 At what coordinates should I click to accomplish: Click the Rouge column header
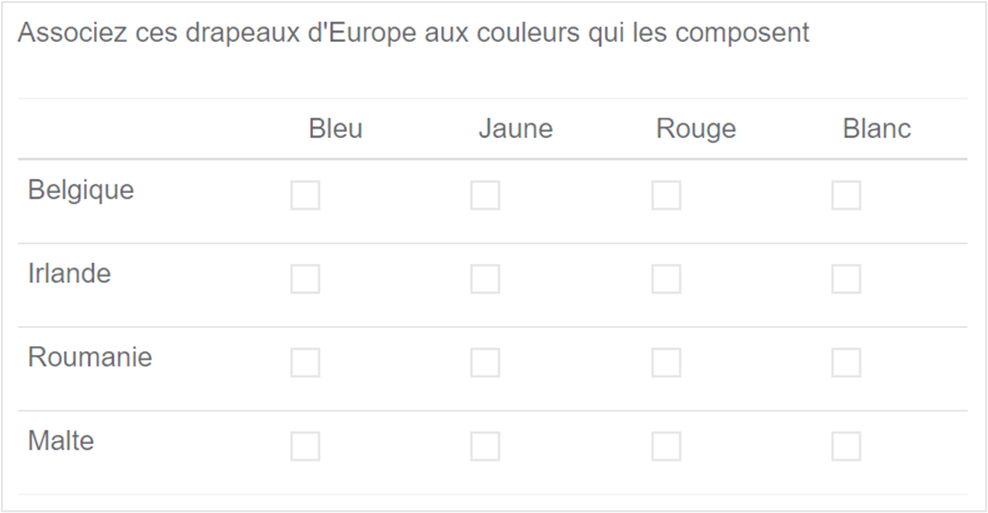696,129
